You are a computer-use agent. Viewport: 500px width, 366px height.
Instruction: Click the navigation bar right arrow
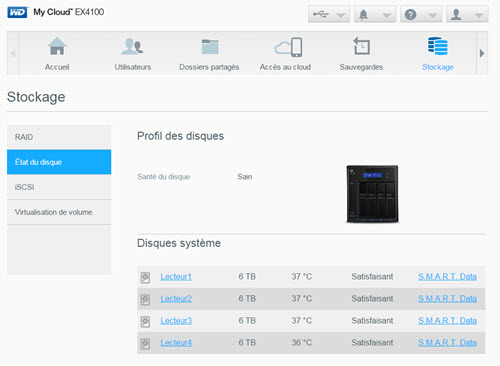482,53
